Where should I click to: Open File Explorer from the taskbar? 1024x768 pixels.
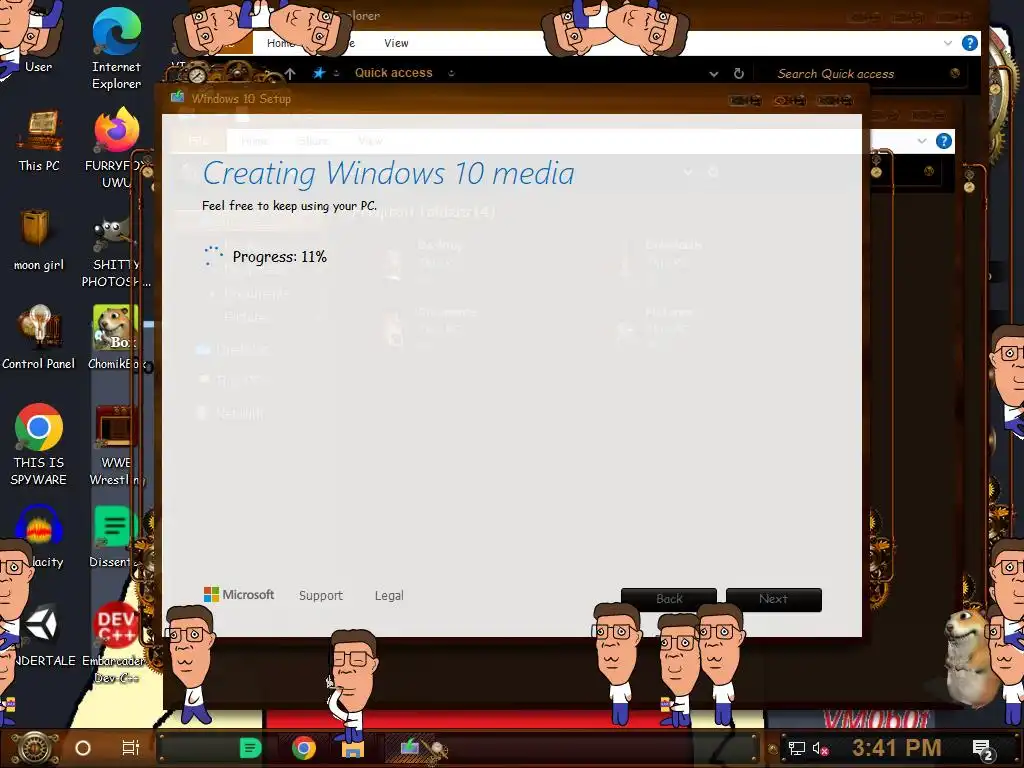(x=353, y=748)
